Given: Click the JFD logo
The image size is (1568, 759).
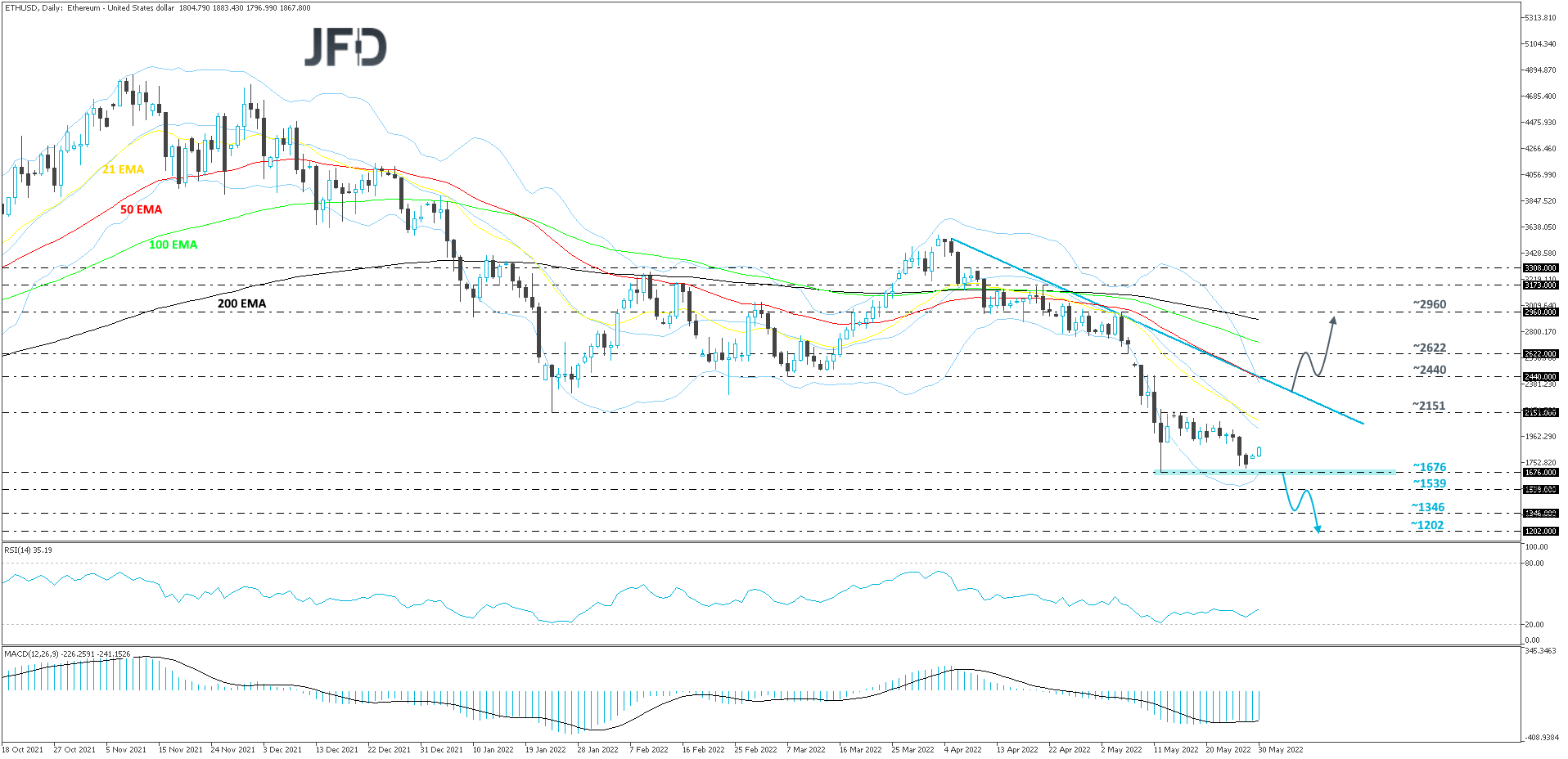Looking at the screenshot, I should tap(345, 47).
